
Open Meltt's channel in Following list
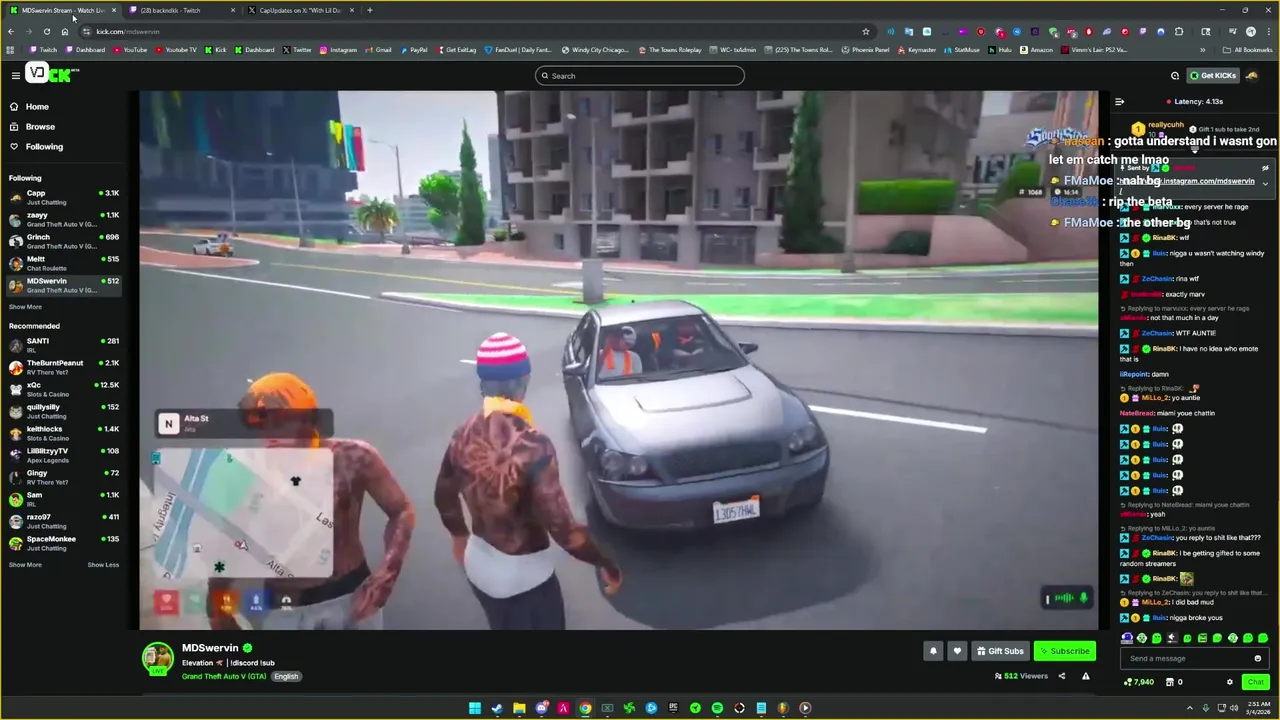(x=64, y=263)
